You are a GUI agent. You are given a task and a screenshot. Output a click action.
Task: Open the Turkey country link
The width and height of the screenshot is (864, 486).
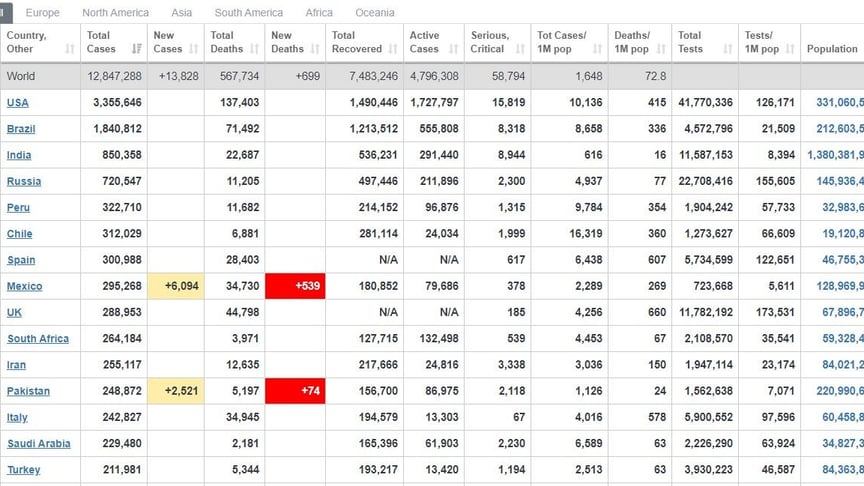pos(24,470)
